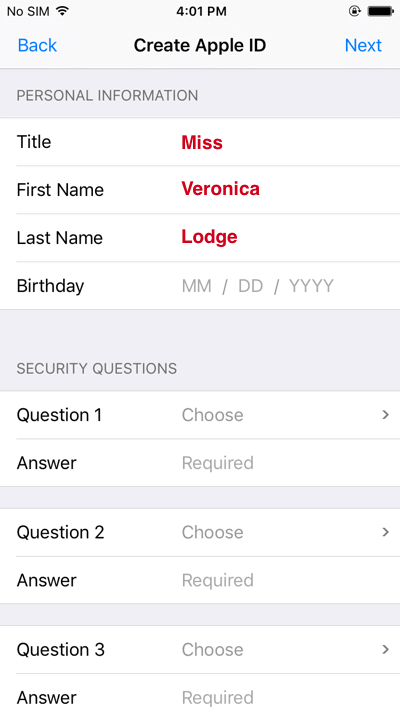Open the Question 1 Choose selector
400x712 pixels.
[x=200, y=415]
